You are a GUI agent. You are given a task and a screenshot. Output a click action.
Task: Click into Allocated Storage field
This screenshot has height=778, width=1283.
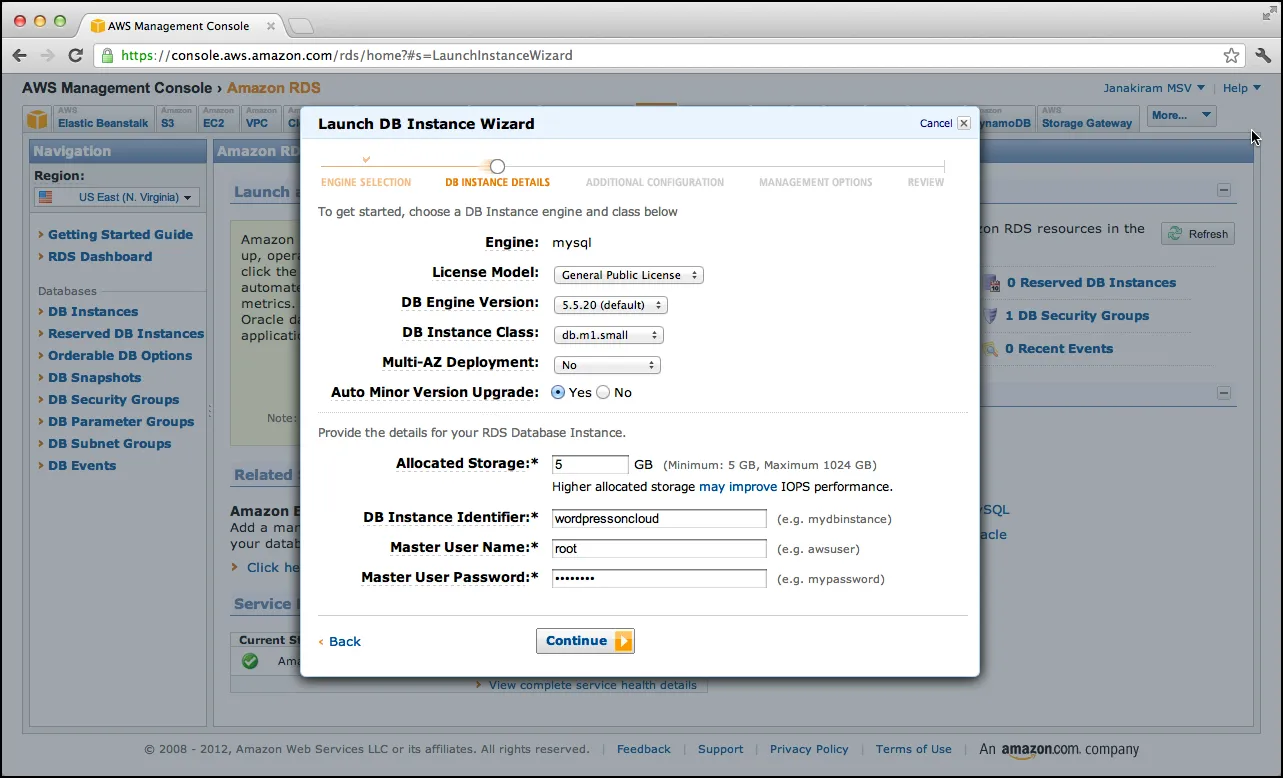pyautogui.click(x=590, y=464)
